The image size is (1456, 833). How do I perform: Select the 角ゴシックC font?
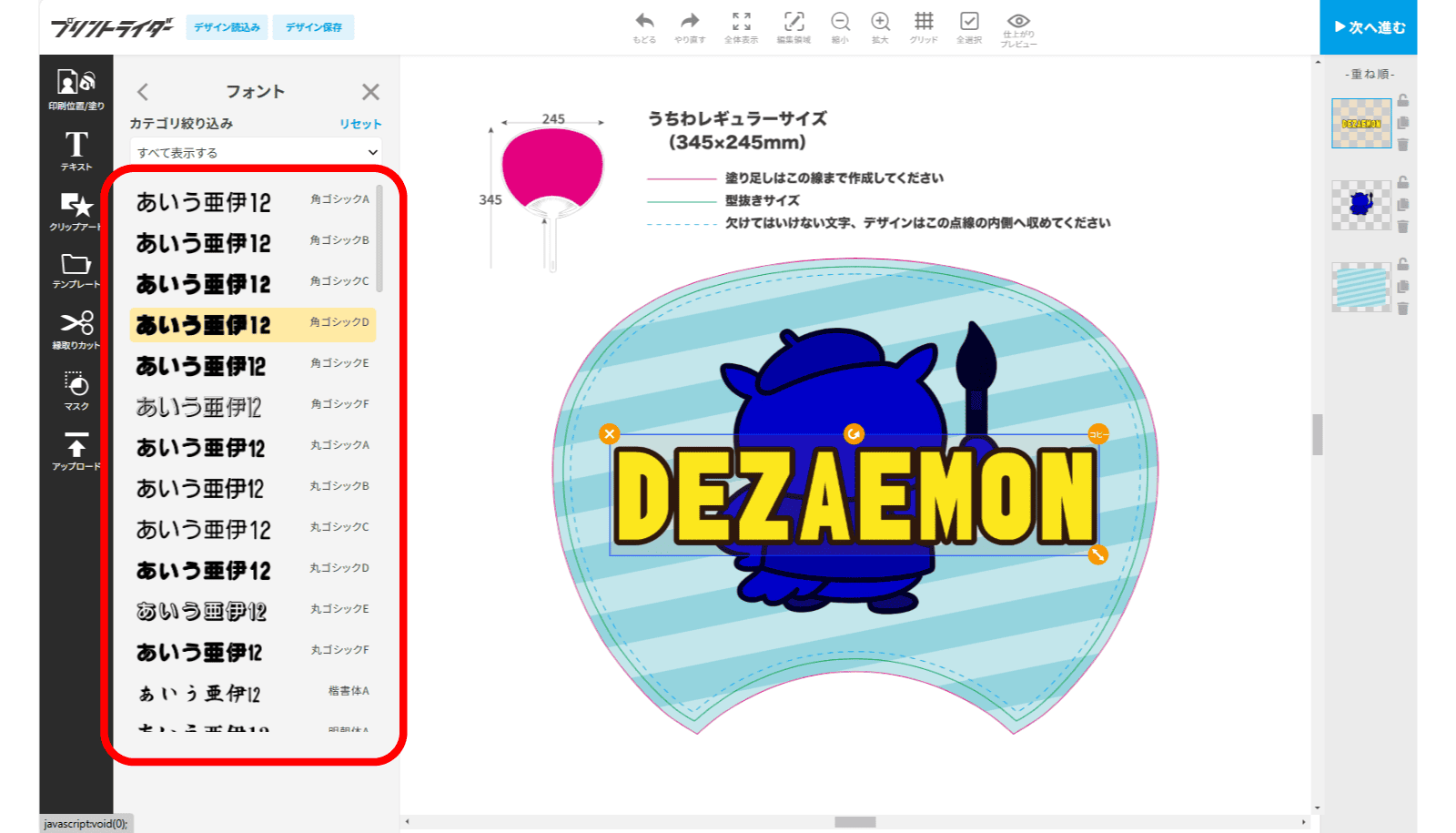(253, 283)
